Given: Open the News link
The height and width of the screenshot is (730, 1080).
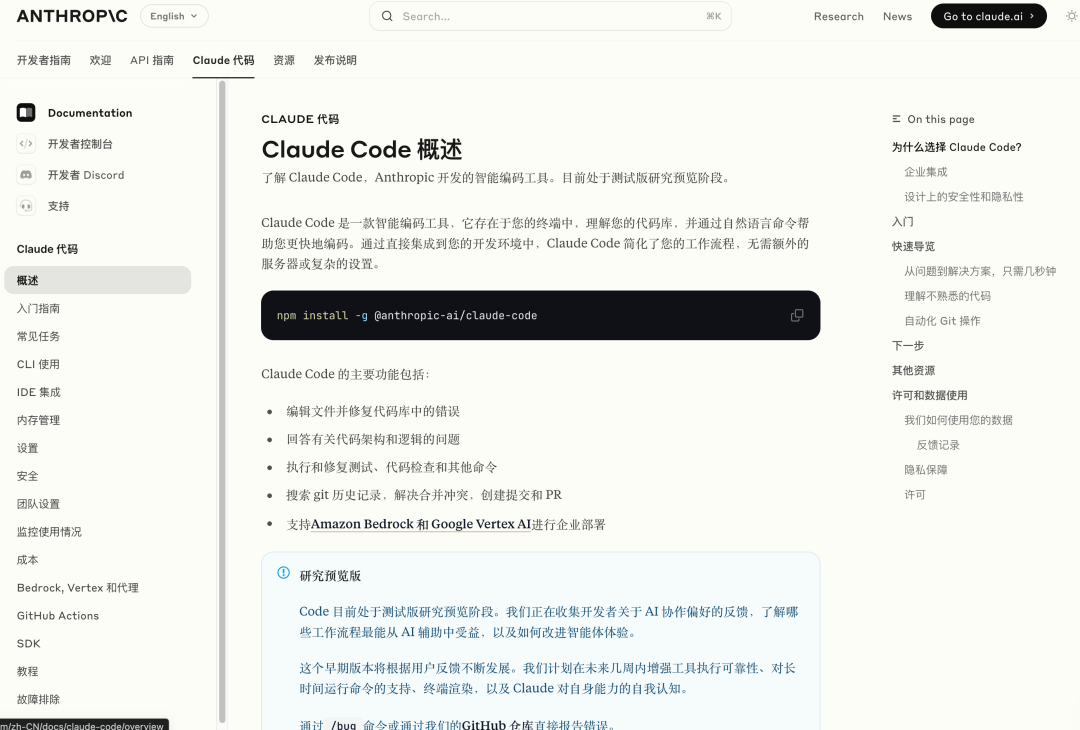Looking at the screenshot, I should tap(897, 16).
